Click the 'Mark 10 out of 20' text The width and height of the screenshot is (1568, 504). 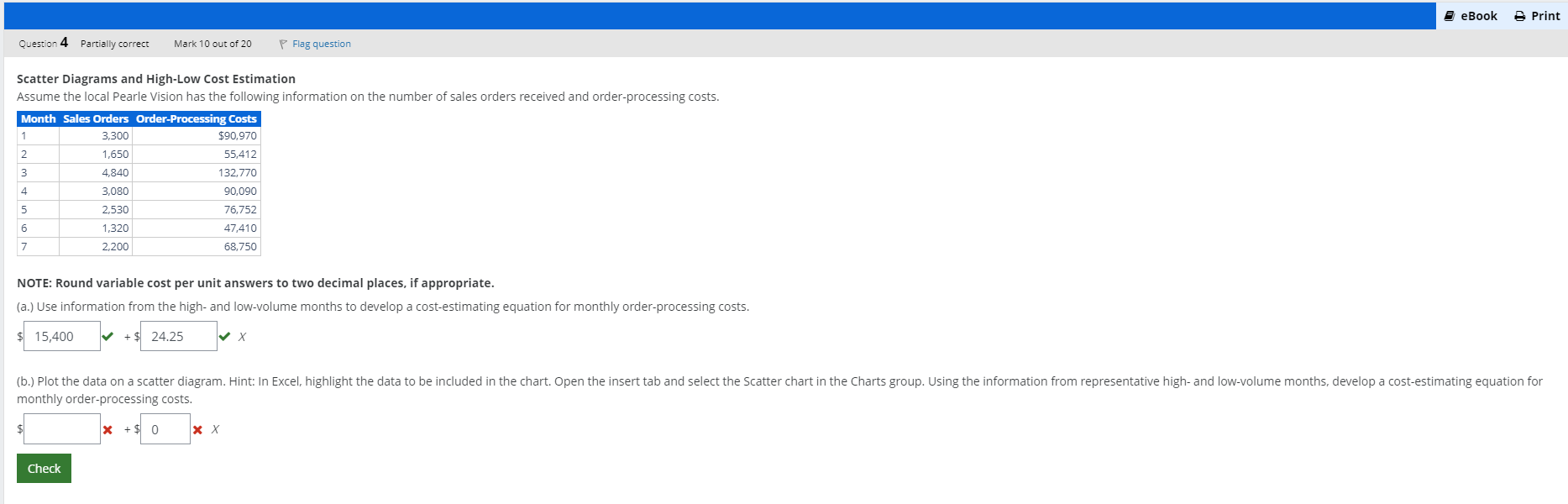coord(212,44)
